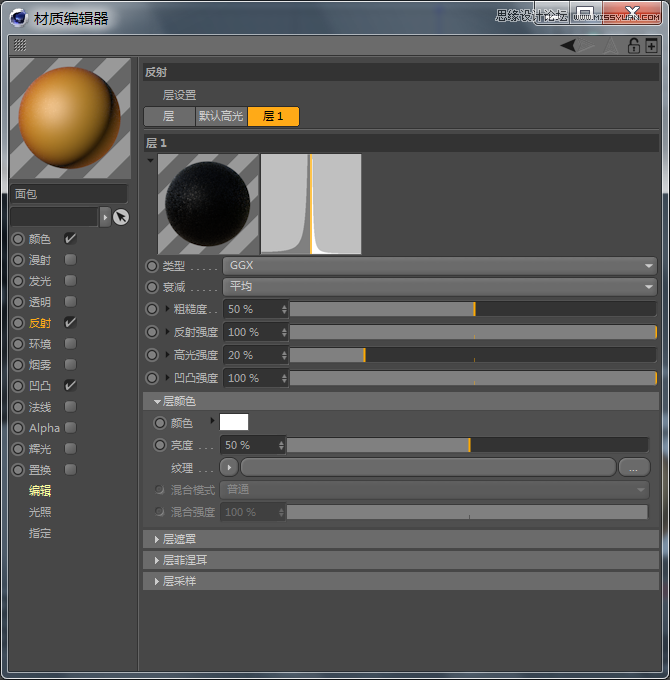Viewport: 670px width, 680px height.
Task: Click the new manager window icon
Action: [x=651, y=45]
